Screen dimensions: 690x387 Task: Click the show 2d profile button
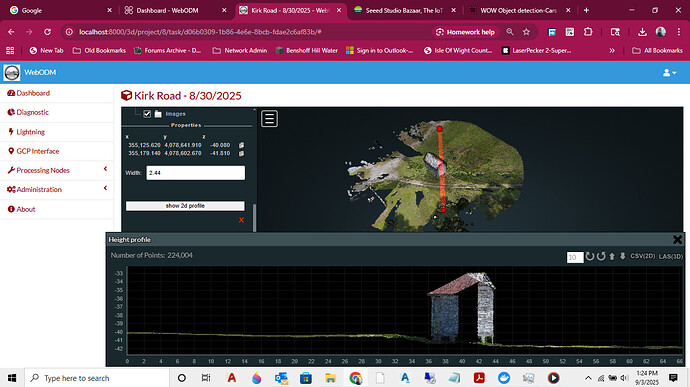185,206
